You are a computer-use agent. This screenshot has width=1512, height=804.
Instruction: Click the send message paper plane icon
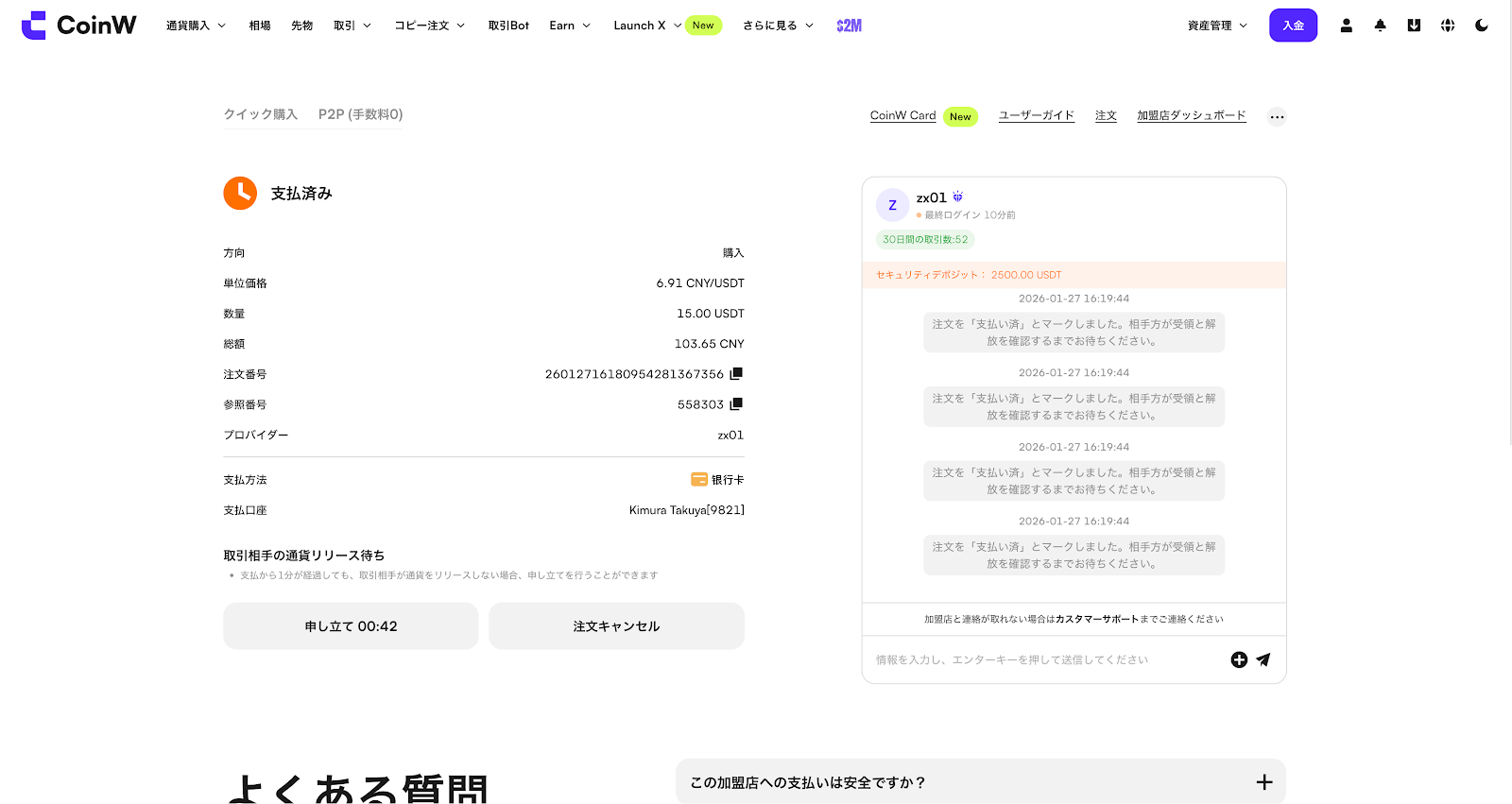coord(1263,659)
